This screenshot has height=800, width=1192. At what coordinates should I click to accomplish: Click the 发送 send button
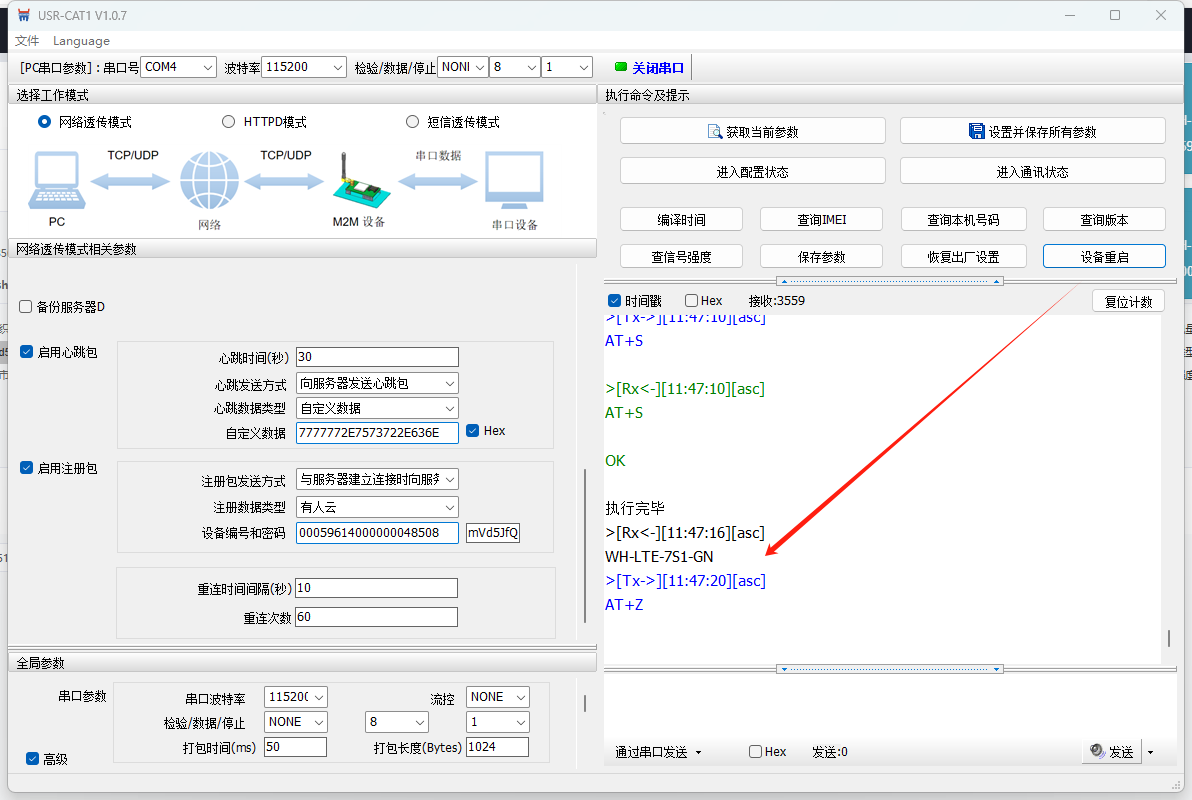1111,752
